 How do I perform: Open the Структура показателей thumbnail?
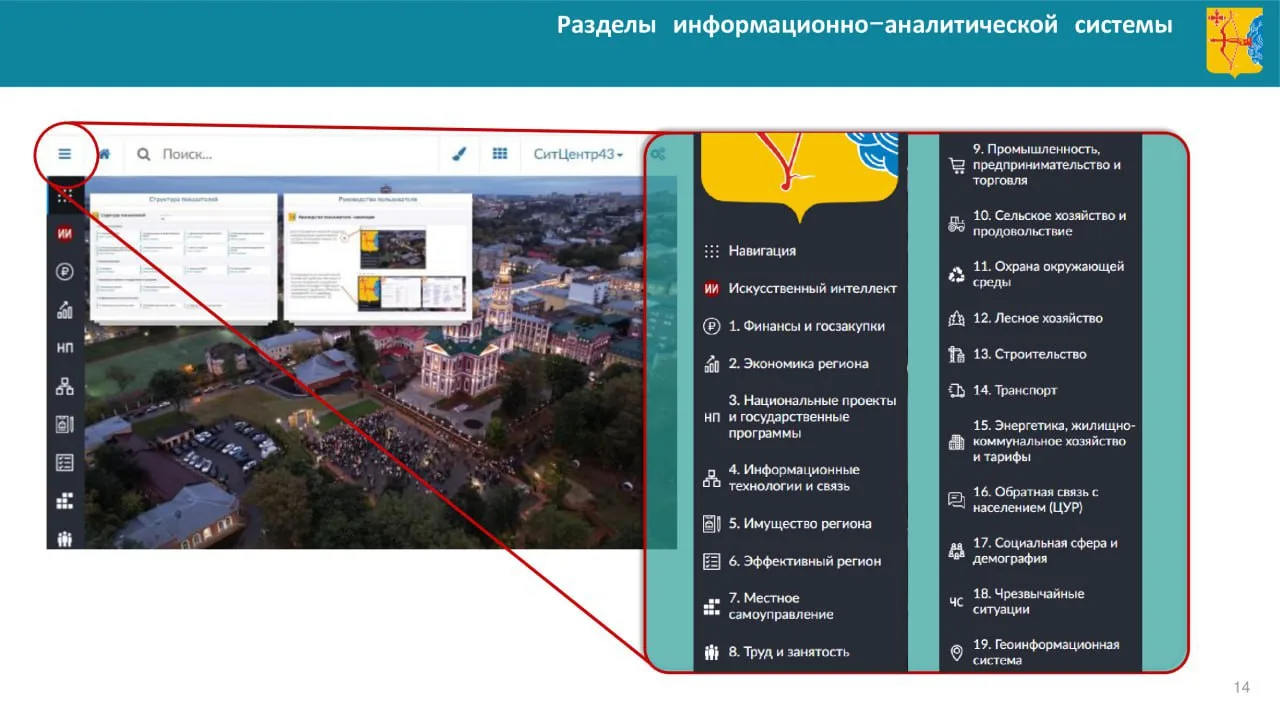tap(183, 256)
